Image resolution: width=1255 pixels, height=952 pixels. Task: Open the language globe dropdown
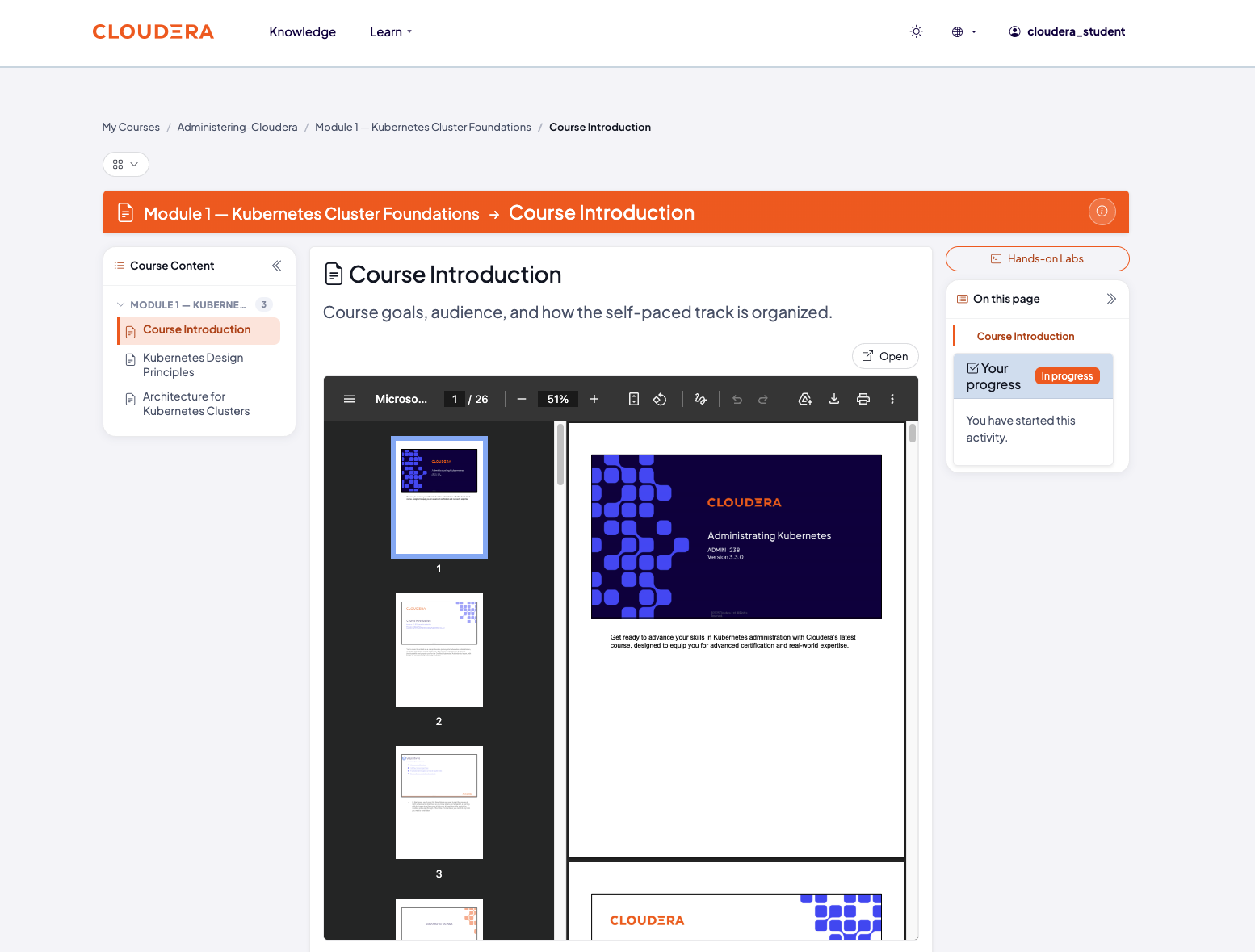pos(964,31)
